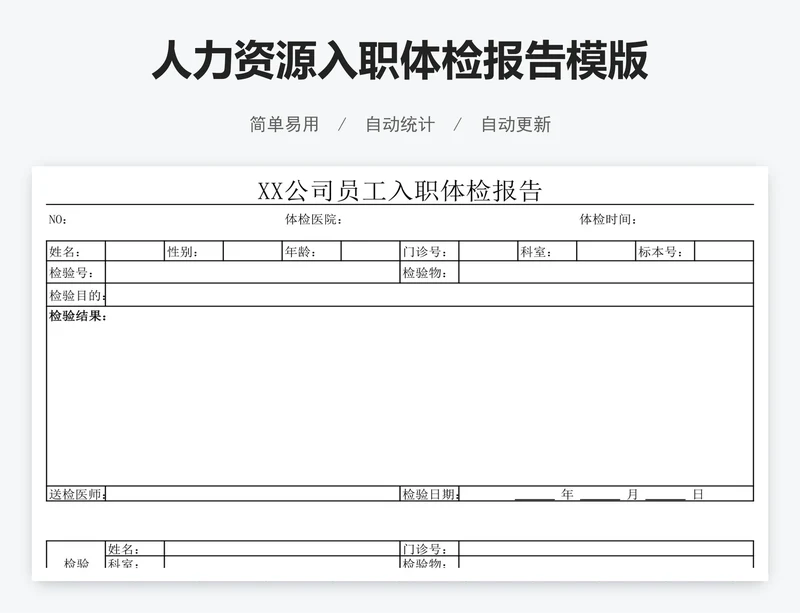
Task: Select the 年龄: label cell
Action: (x=311, y=251)
